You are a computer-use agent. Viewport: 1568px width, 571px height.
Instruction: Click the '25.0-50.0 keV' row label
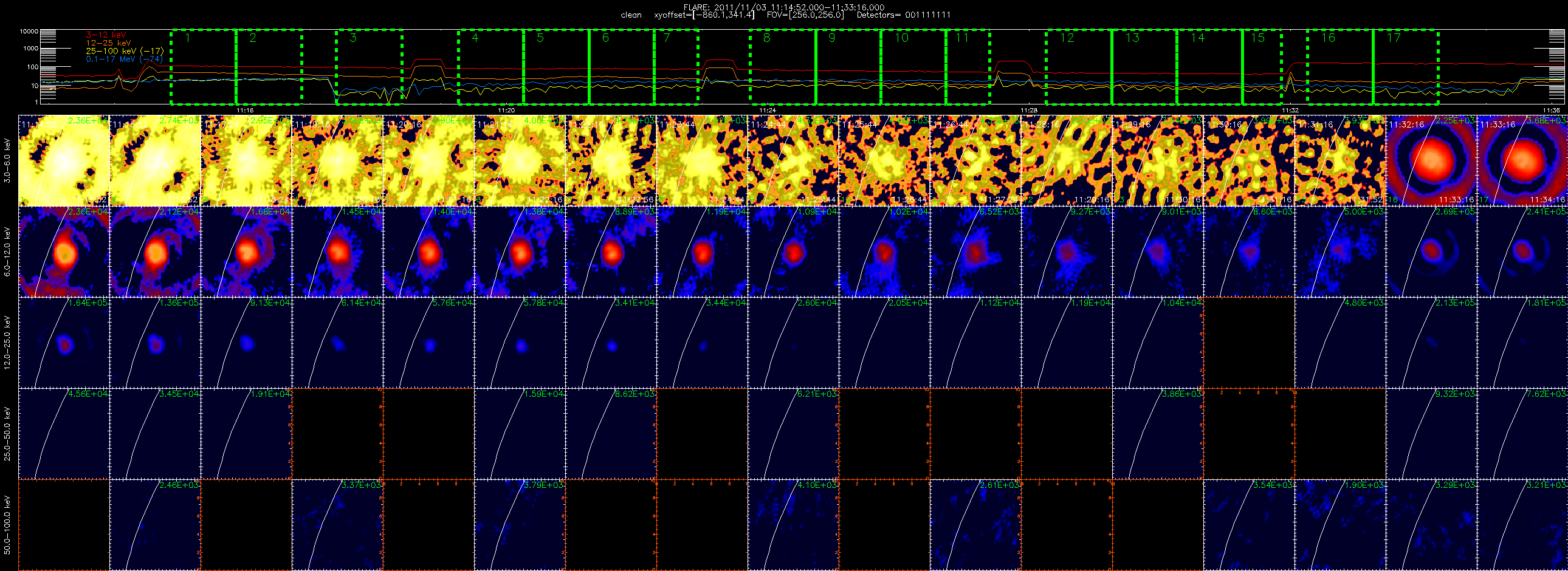point(7,434)
